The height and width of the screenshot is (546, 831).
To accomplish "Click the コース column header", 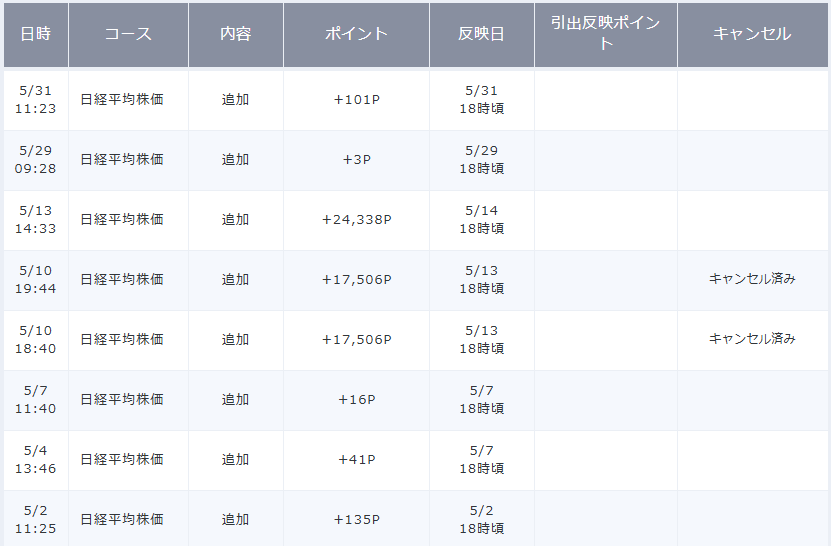I will (x=128, y=34).
